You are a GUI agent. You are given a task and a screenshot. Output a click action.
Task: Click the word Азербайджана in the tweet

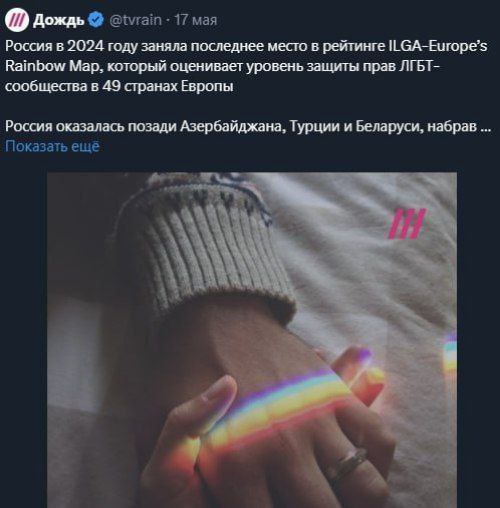233,126
